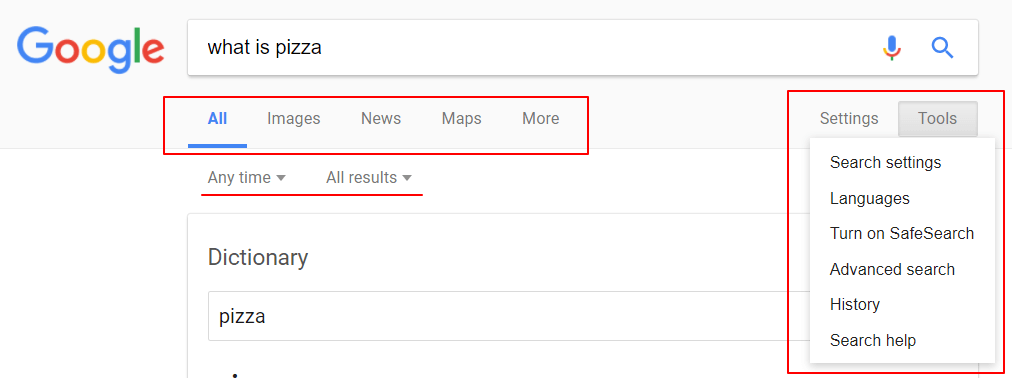Click the voice search microphone icon
This screenshot has height=378, width=1012.
tap(892, 48)
